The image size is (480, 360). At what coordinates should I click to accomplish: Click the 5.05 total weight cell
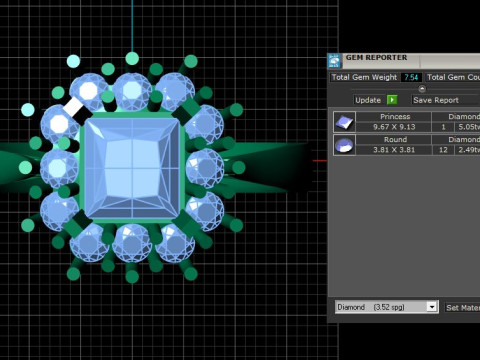pos(468,127)
